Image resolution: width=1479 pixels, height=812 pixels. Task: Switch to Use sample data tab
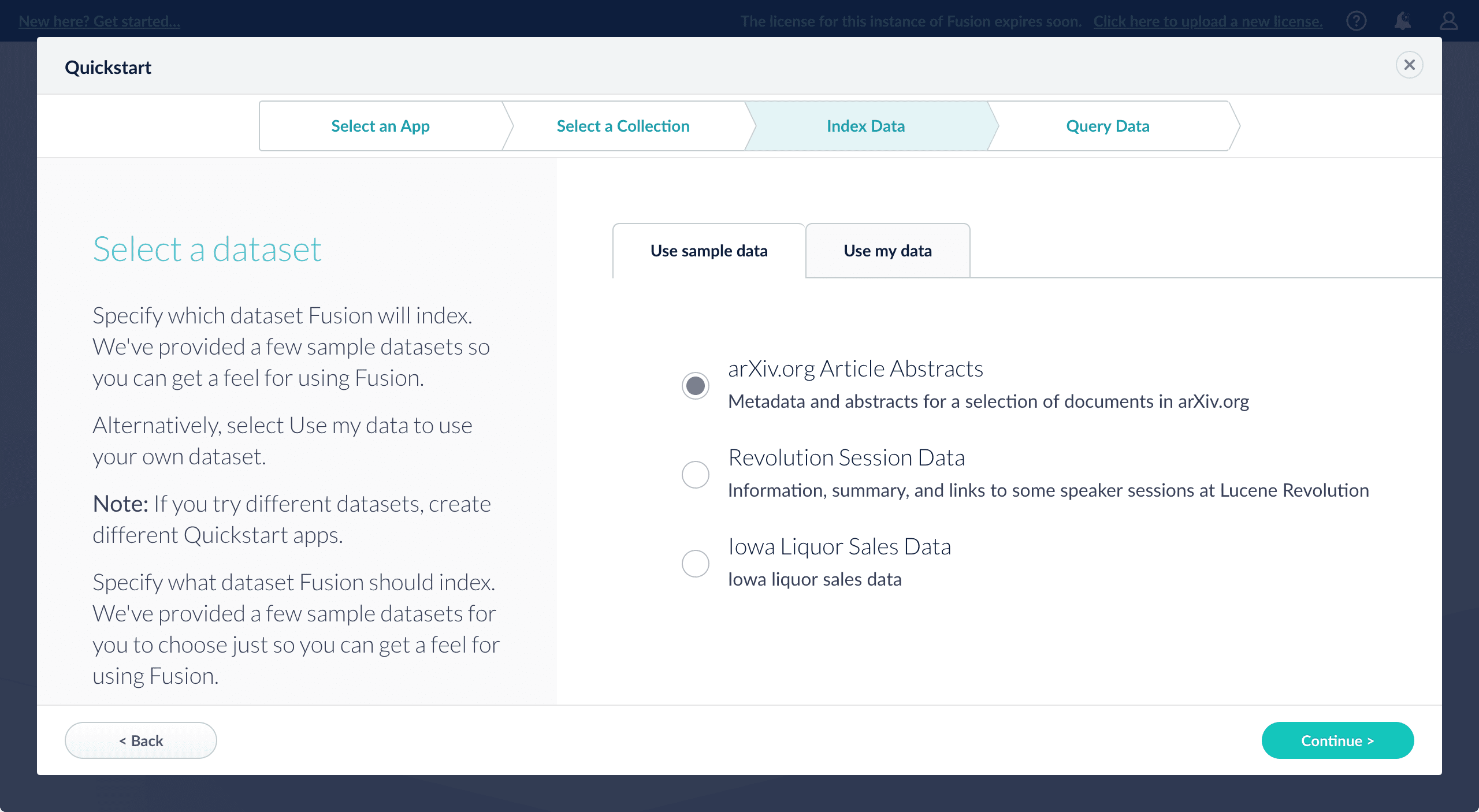709,251
